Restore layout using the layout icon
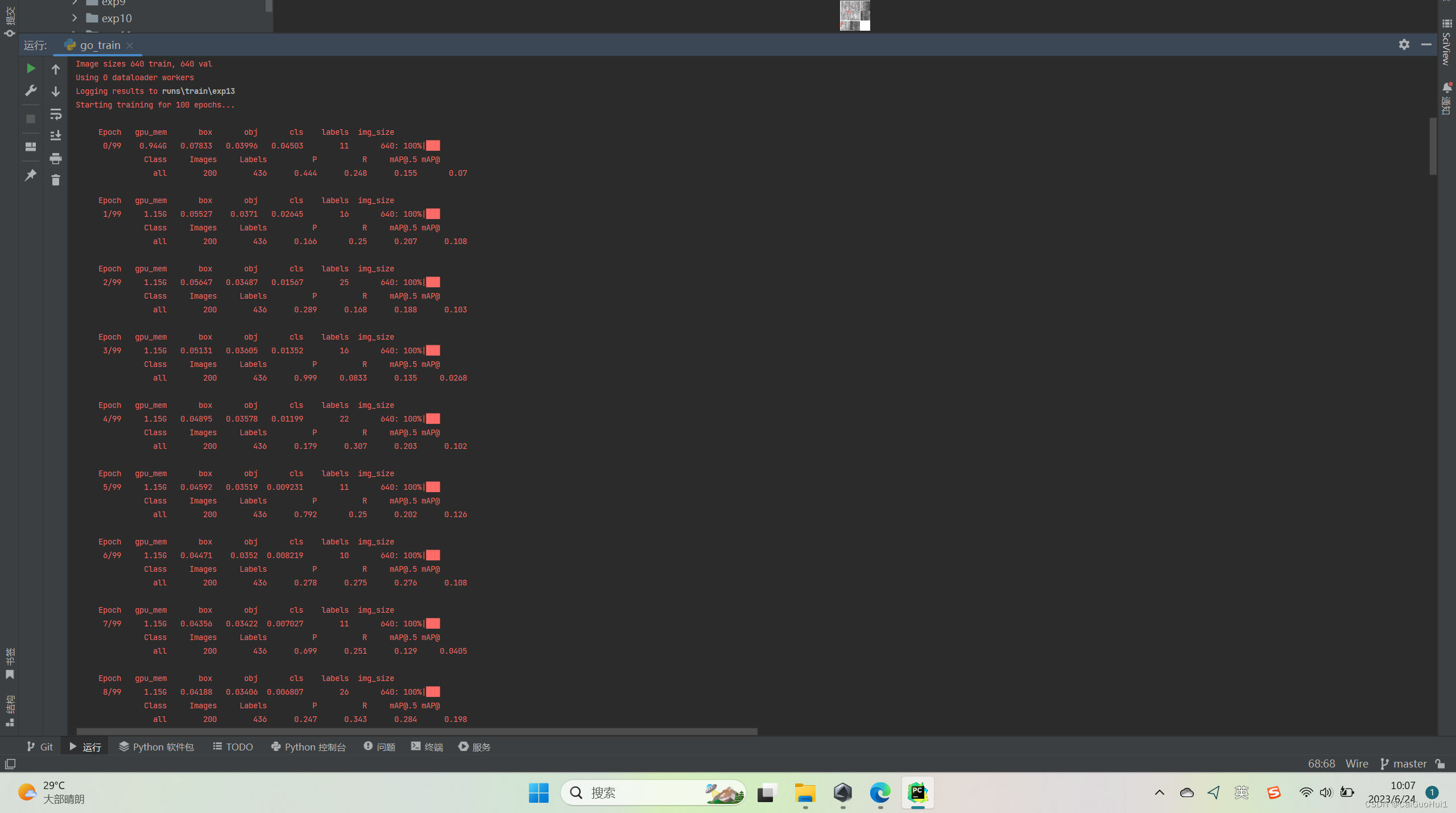Image resolution: width=1456 pixels, height=813 pixels. pyautogui.click(x=31, y=147)
